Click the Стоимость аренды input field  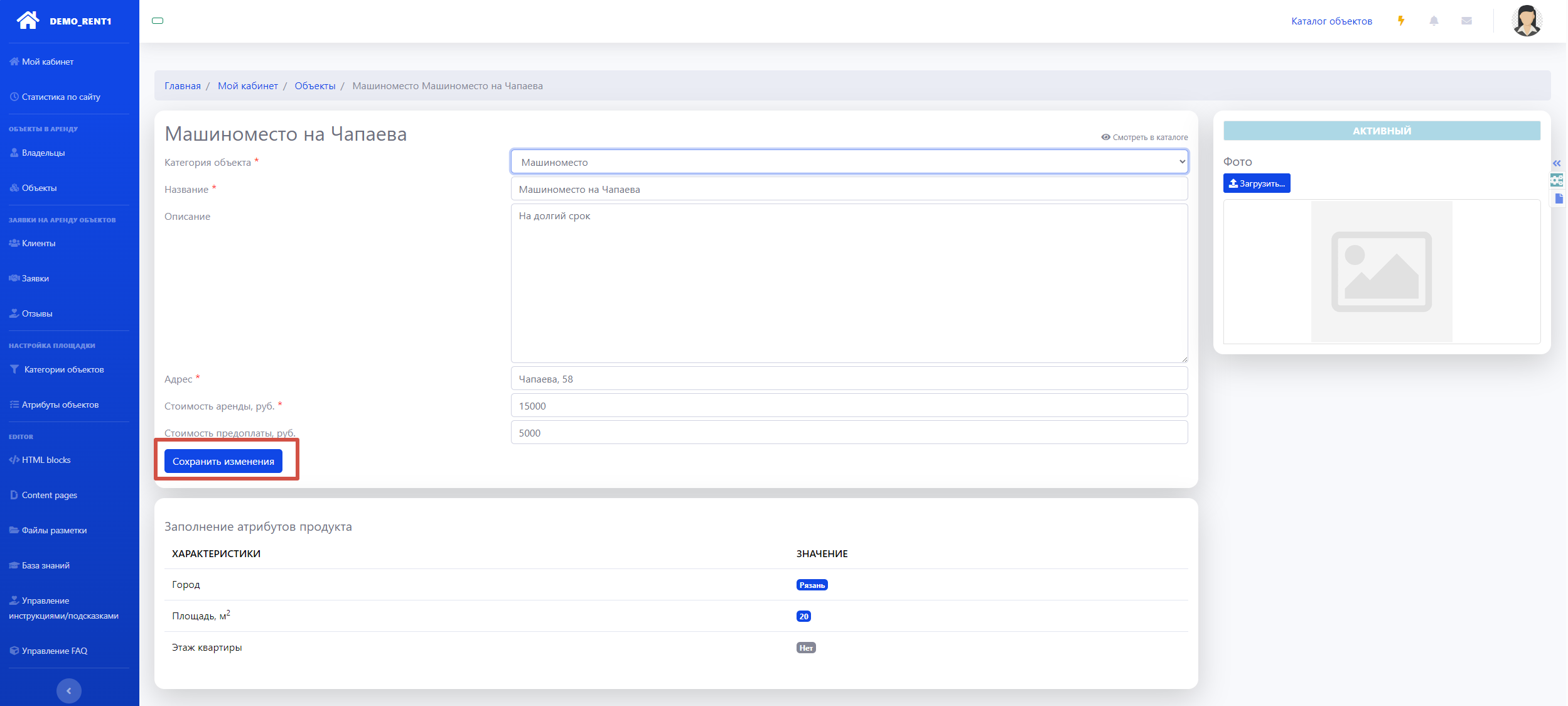click(x=849, y=406)
